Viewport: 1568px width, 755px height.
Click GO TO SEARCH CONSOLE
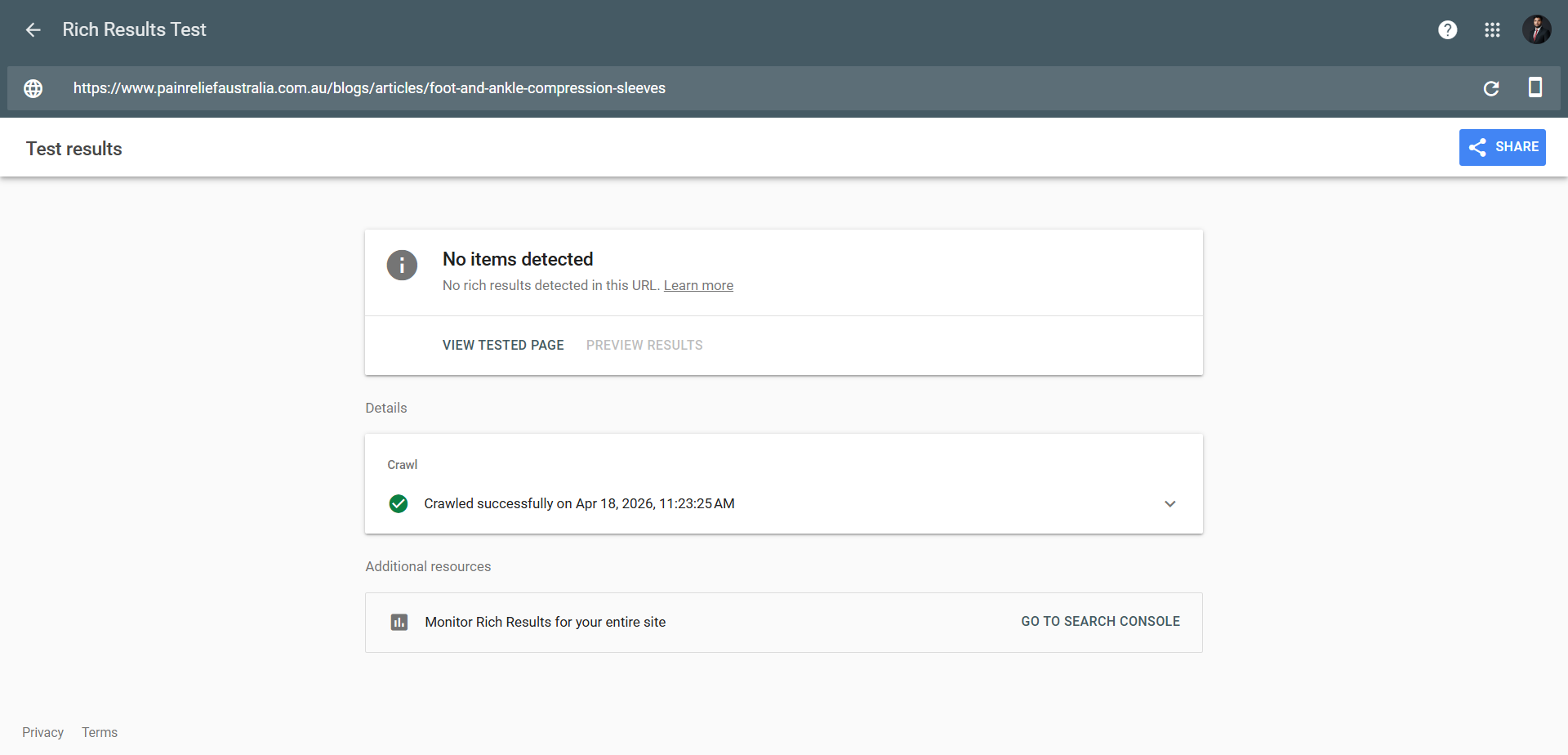click(x=1100, y=622)
